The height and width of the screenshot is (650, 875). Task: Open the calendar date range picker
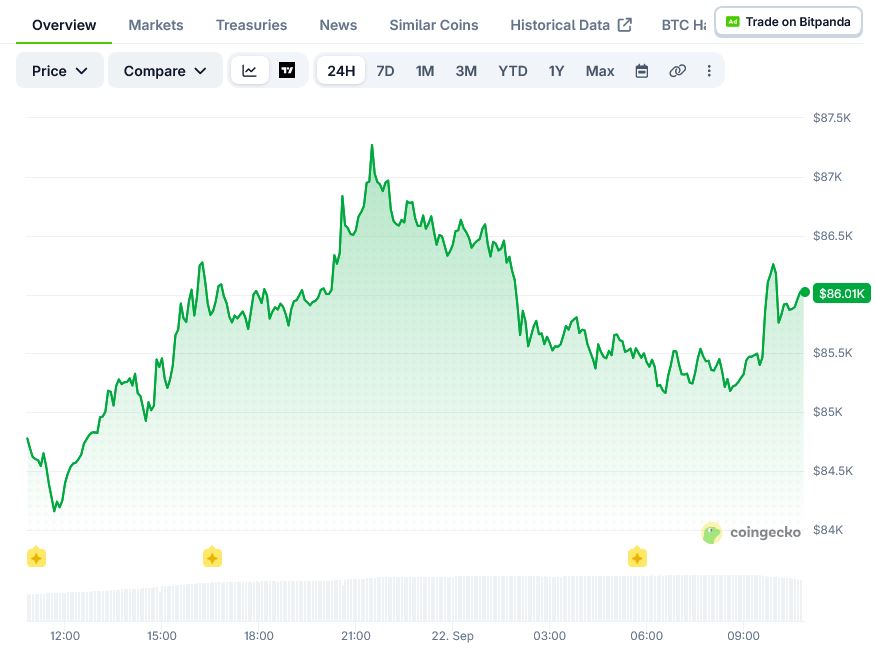pyautogui.click(x=642, y=71)
